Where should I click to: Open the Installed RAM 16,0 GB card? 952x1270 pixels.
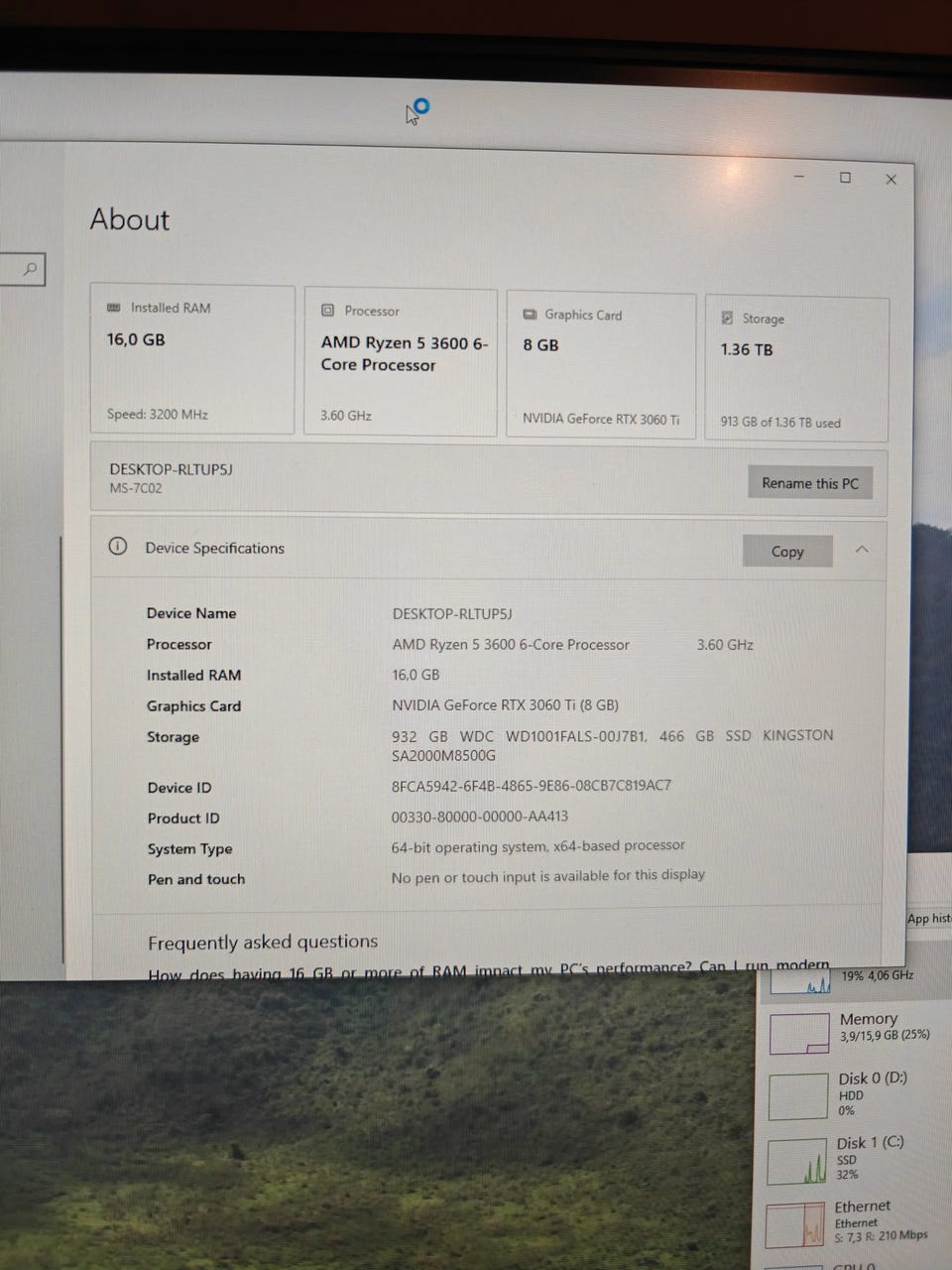coord(192,359)
